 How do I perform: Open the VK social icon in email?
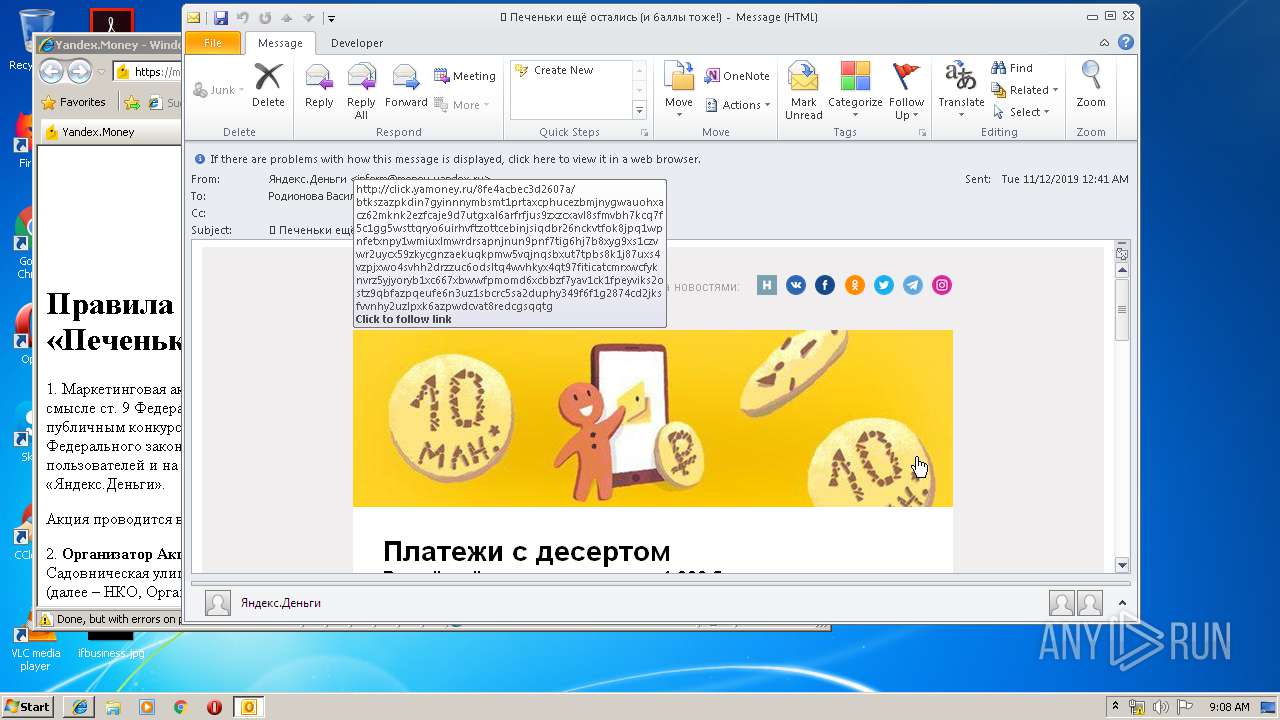point(796,285)
